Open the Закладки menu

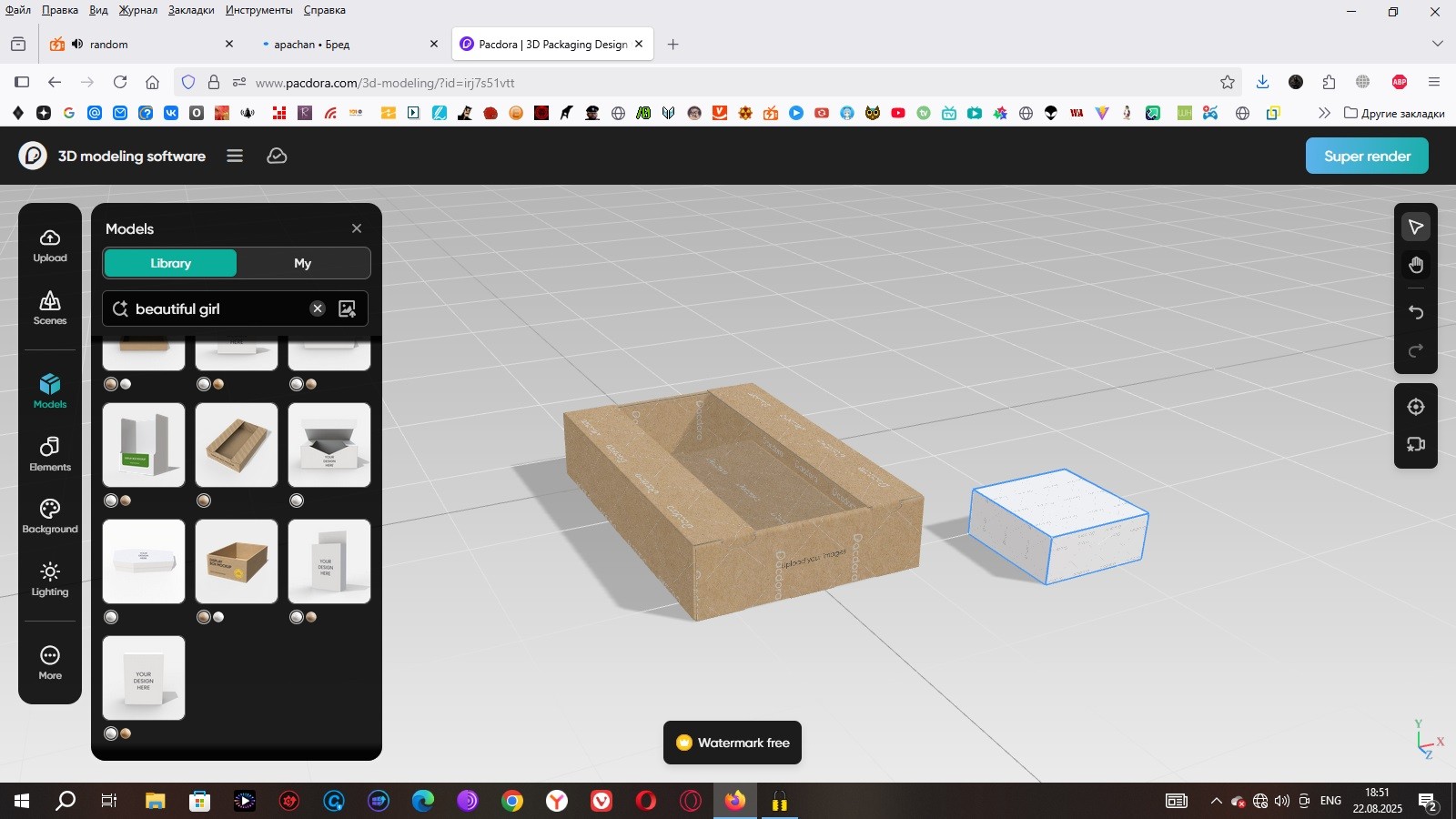(x=191, y=10)
